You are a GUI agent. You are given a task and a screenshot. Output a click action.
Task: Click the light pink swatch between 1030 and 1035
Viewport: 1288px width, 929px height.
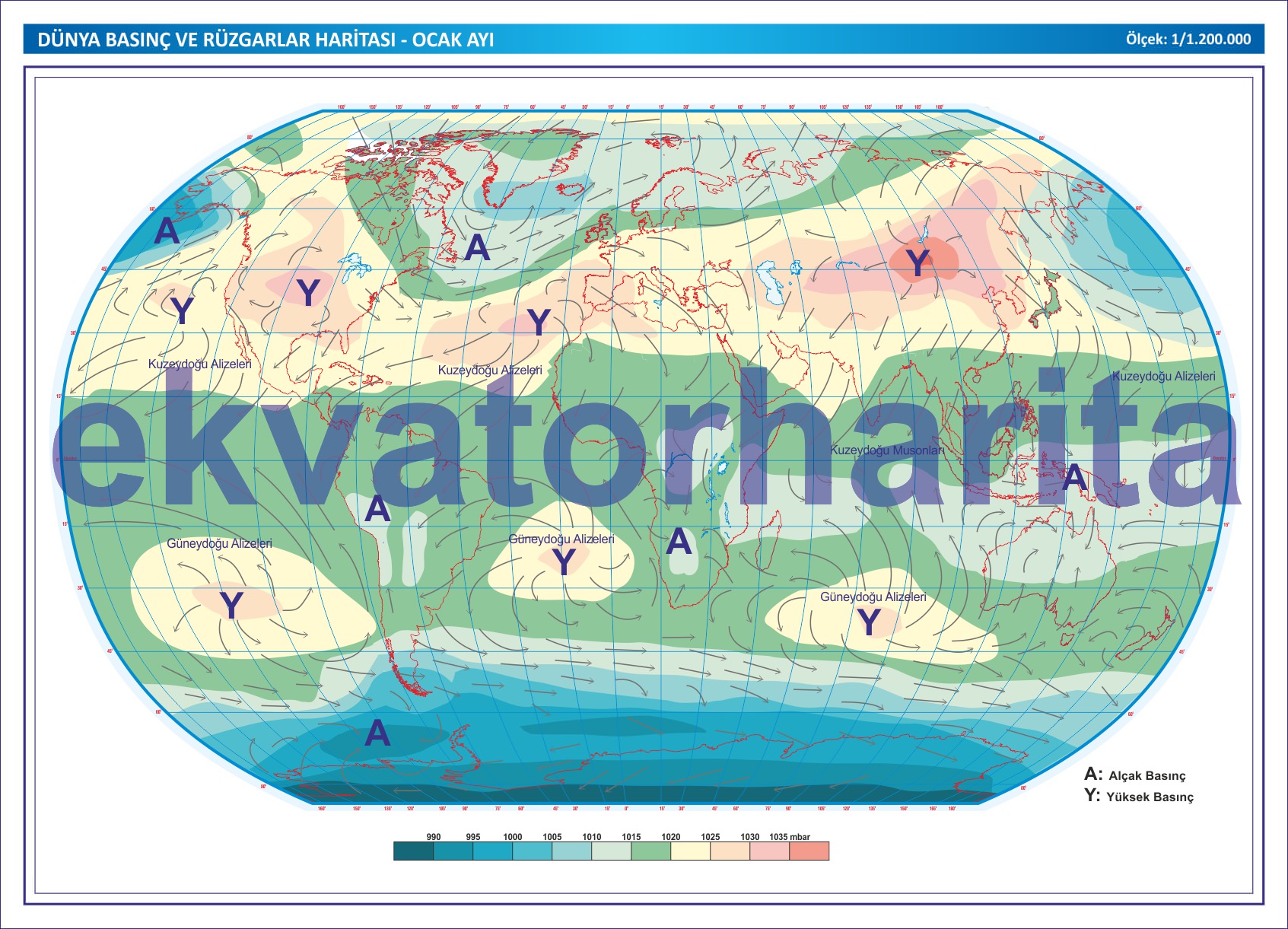pos(770,851)
